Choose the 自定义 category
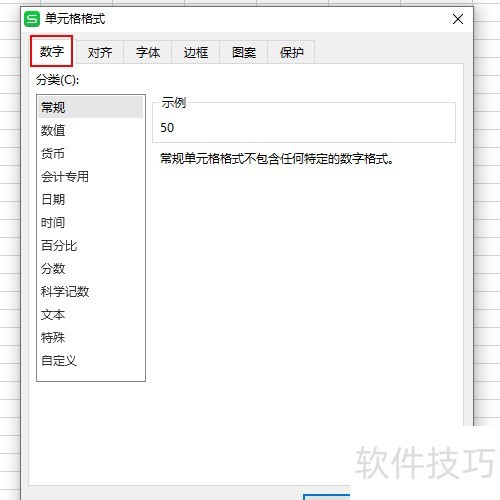 (91, 361)
